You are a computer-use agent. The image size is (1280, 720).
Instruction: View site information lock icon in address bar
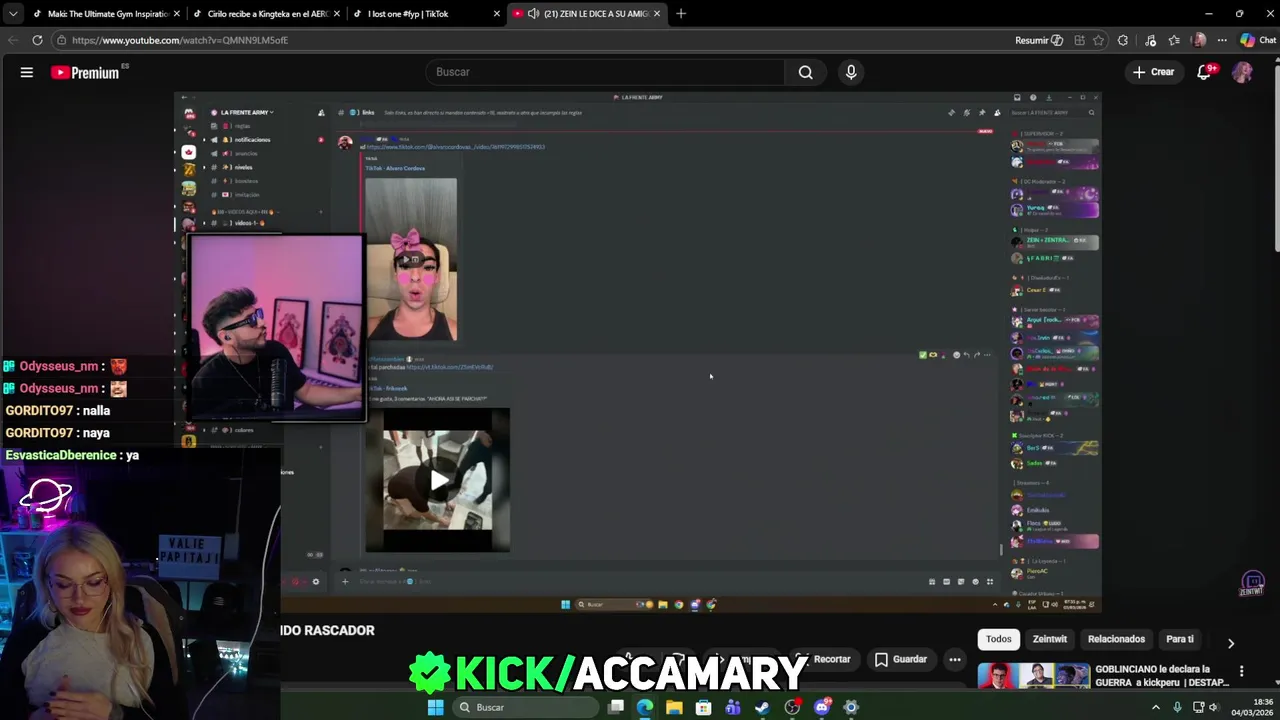point(61,40)
